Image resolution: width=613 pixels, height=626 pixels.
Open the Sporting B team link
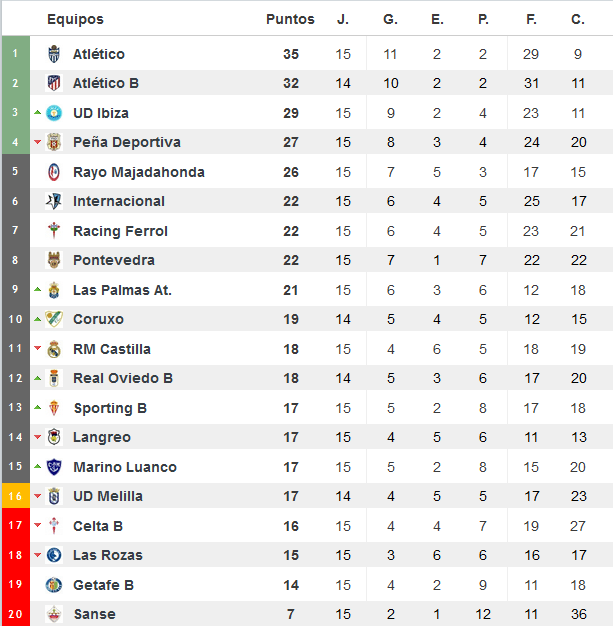[x=110, y=408]
